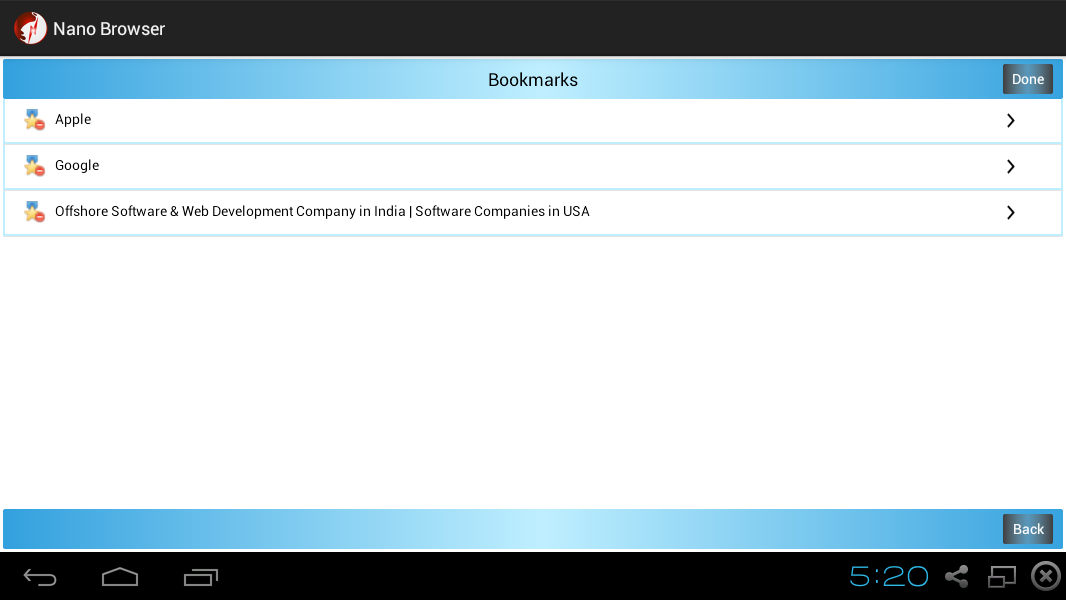Tap the Nano Browser logo icon
Screen dimensions: 1066x600
point(30,29)
